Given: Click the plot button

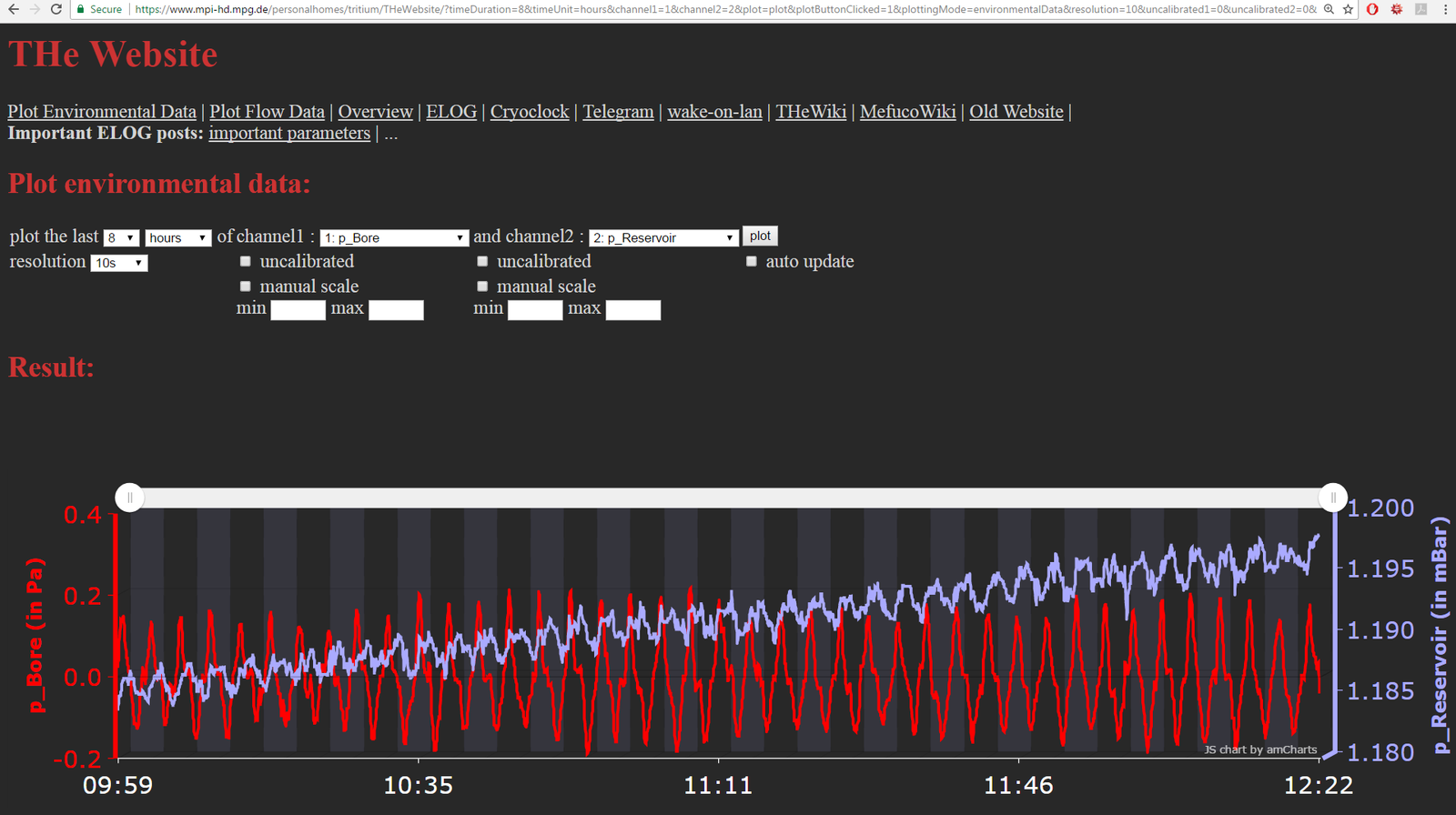Looking at the screenshot, I should click(x=760, y=236).
